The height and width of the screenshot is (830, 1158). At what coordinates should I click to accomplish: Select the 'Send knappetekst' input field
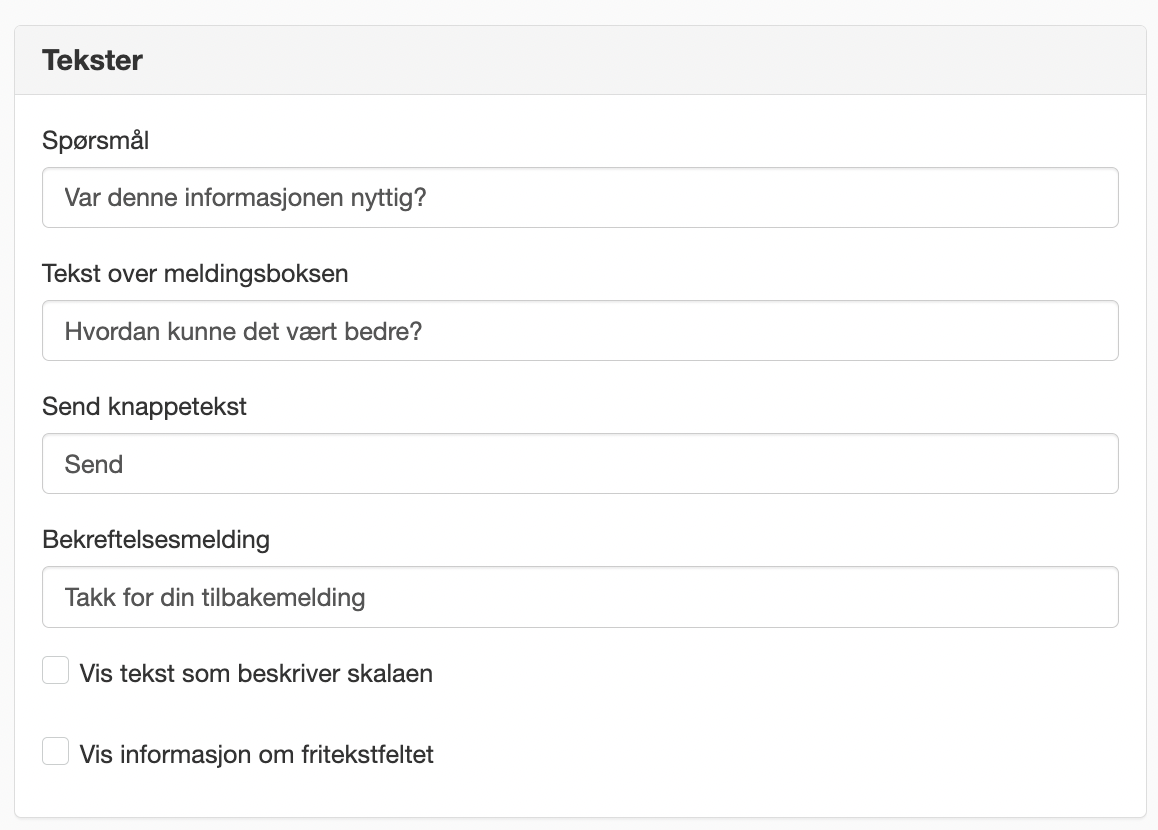[x=580, y=464]
